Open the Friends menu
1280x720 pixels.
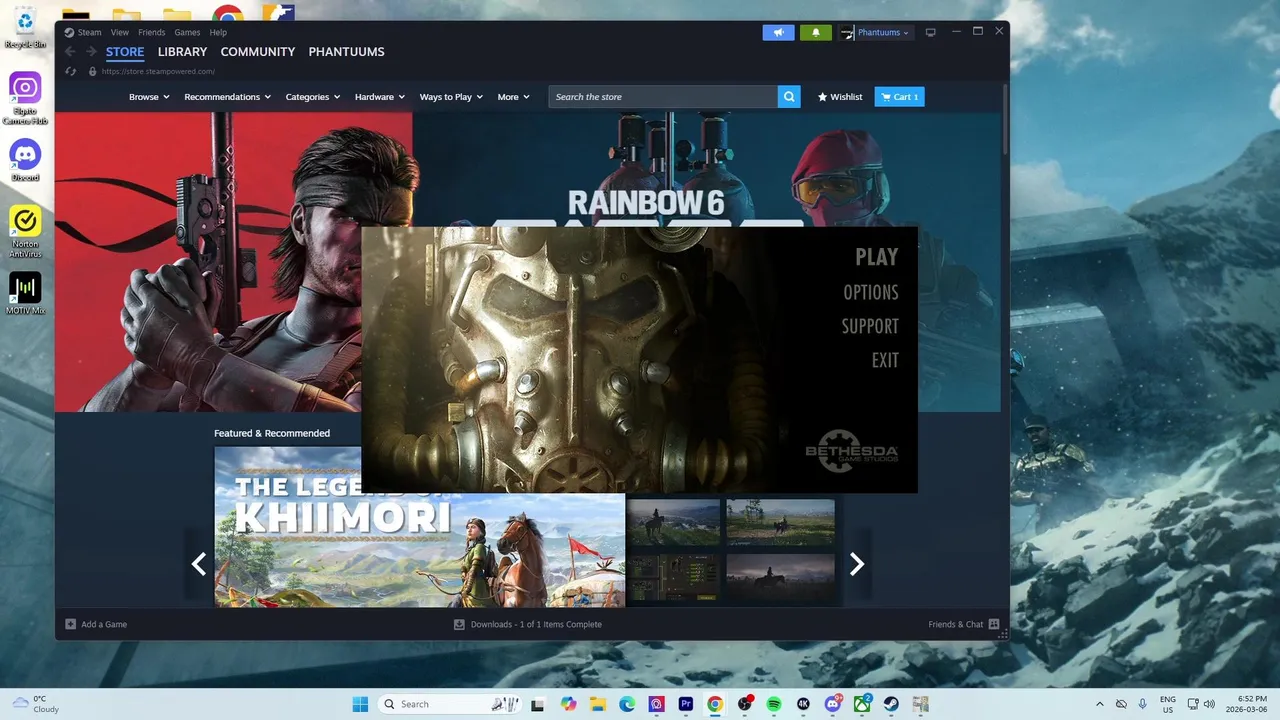(x=152, y=32)
